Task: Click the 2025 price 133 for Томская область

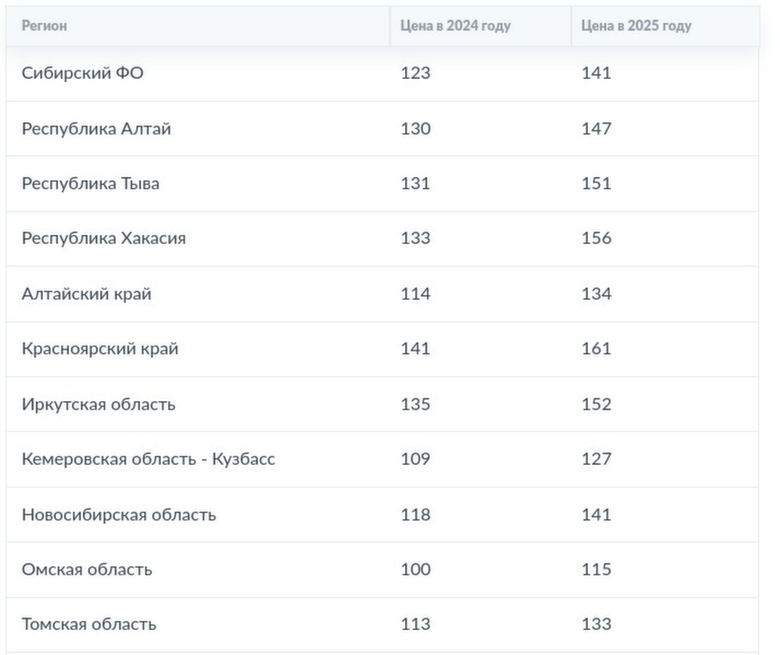Action: point(596,625)
